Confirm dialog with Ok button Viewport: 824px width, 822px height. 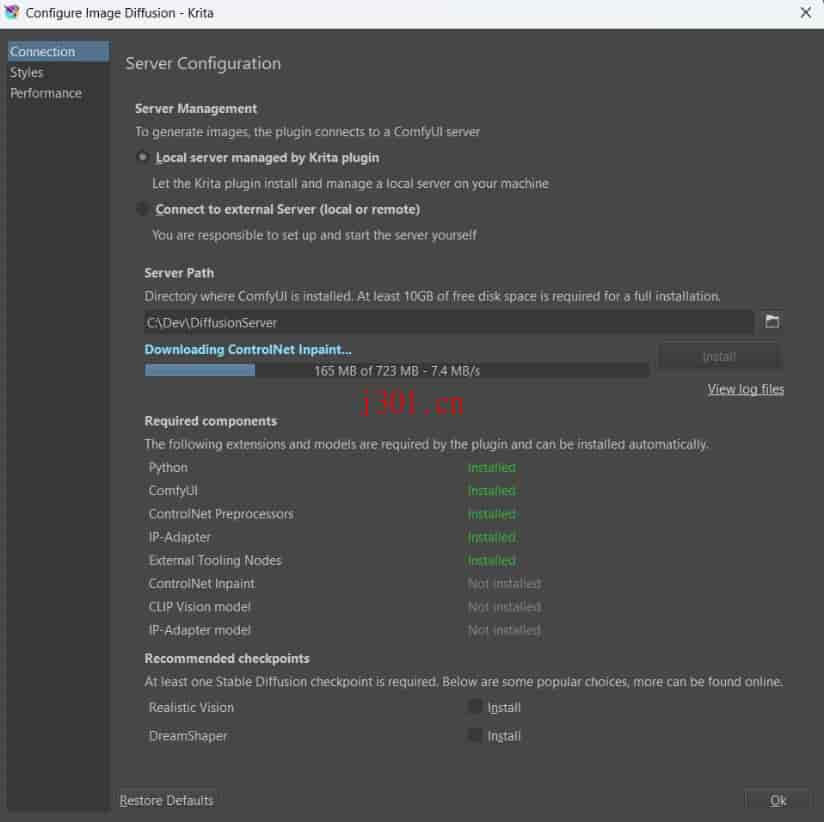point(777,800)
